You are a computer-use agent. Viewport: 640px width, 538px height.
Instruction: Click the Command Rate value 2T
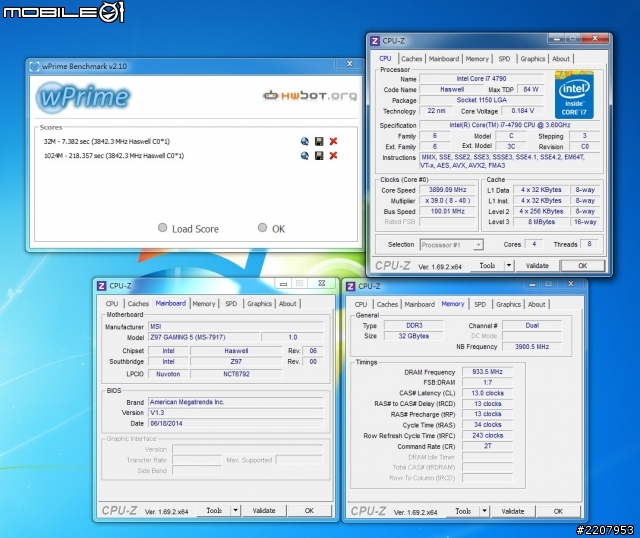(487, 446)
